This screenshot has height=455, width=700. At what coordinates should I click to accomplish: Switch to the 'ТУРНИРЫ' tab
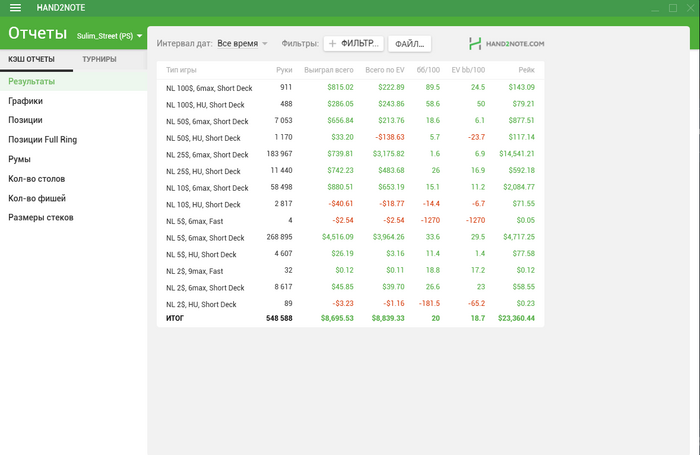pyautogui.click(x=99, y=59)
